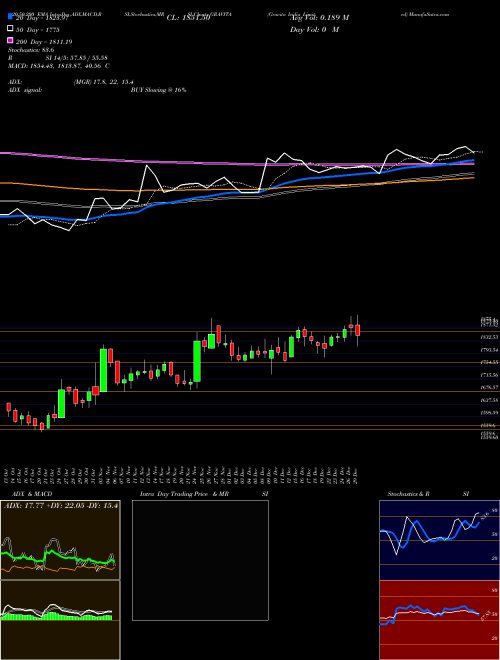Select the '200 Day - 1811.19' legend text
The height and width of the screenshot is (660, 500).
click(x=44, y=42)
